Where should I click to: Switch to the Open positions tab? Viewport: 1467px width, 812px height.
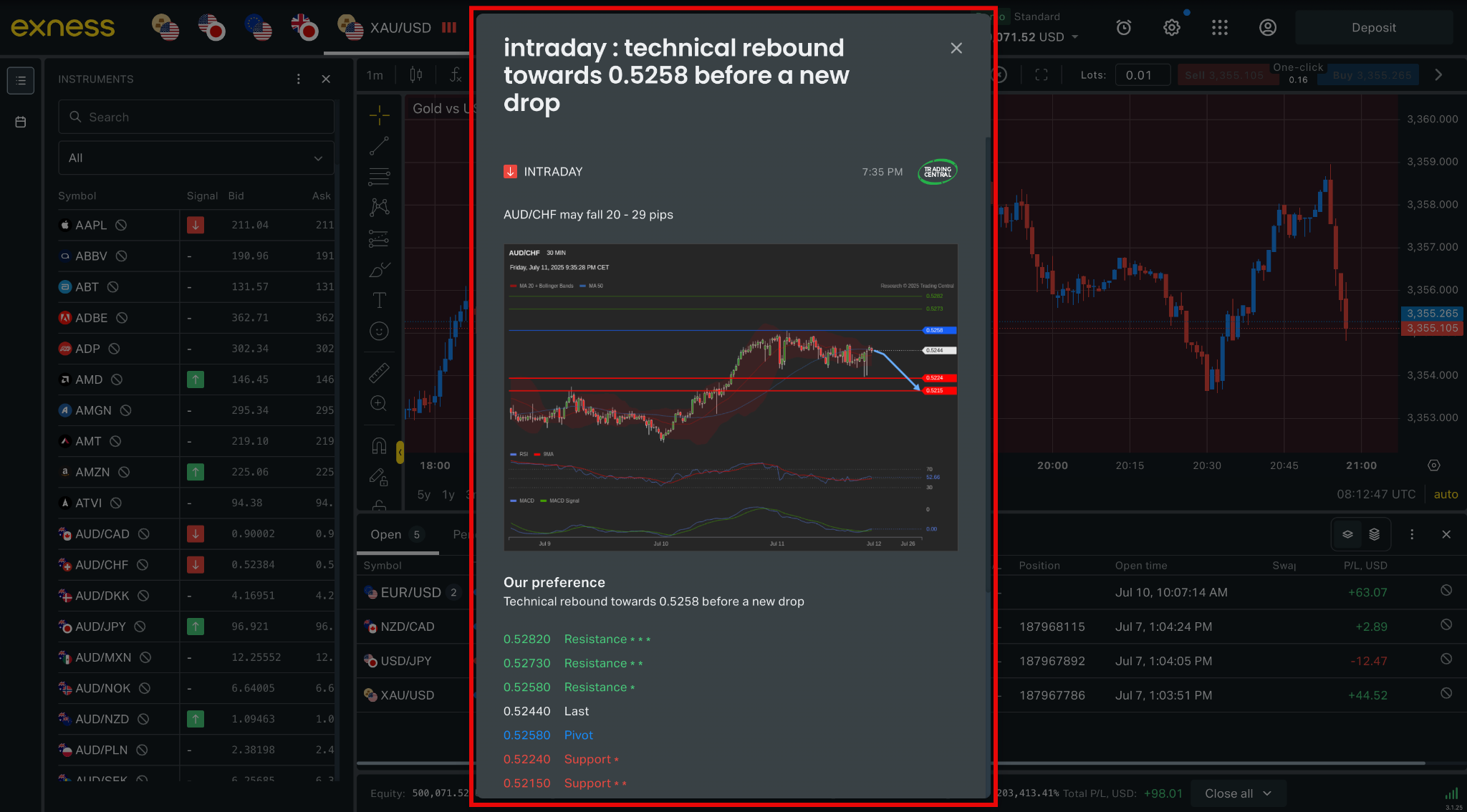pyautogui.click(x=398, y=534)
